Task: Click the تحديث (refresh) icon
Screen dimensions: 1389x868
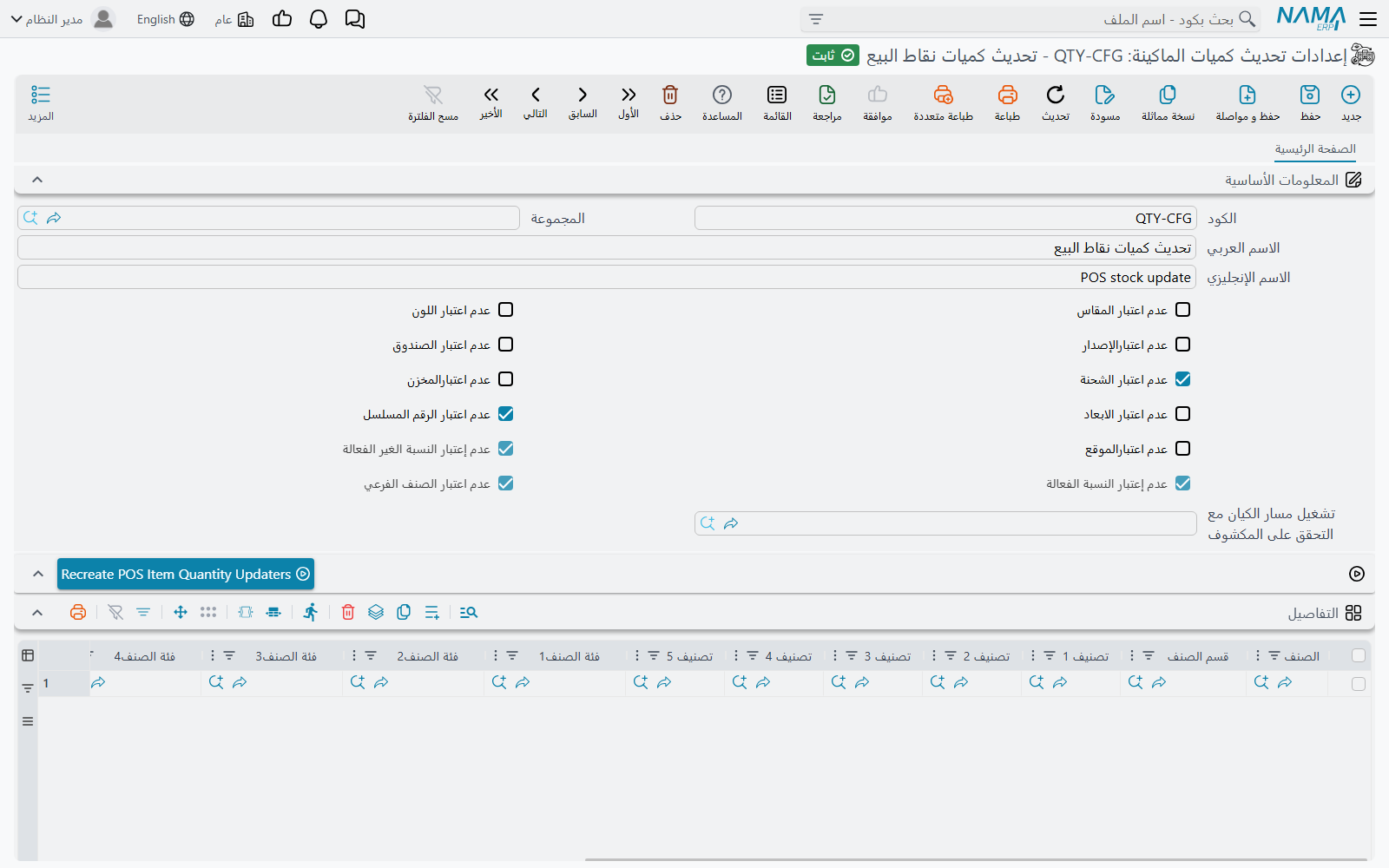Action: (1056, 95)
